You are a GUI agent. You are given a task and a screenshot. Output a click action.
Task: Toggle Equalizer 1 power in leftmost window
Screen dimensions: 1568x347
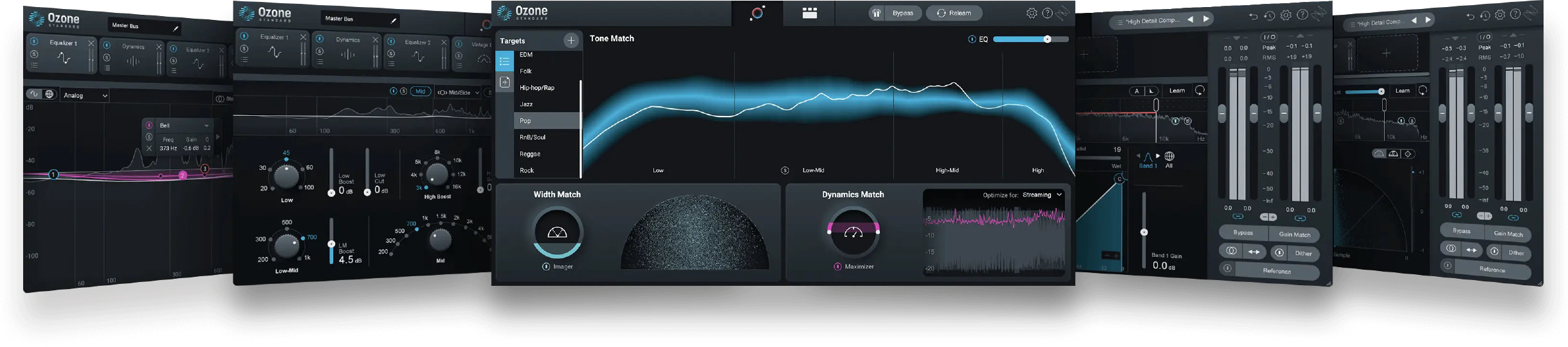(34, 42)
